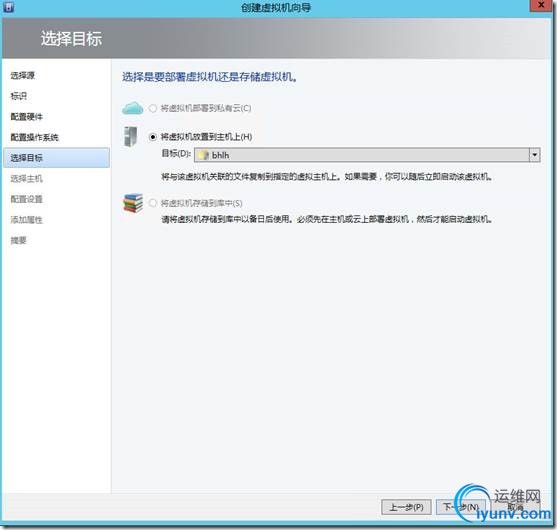Click the library books icon
This screenshot has height=530, width=557.
(133, 203)
